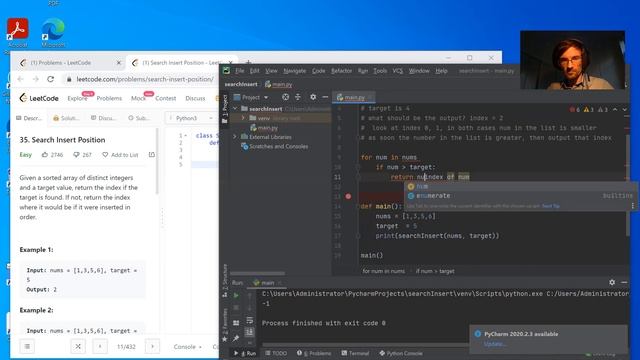Open the Terminal tool window tab
Screen dimensions: 640x360
[x=355, y=353]
